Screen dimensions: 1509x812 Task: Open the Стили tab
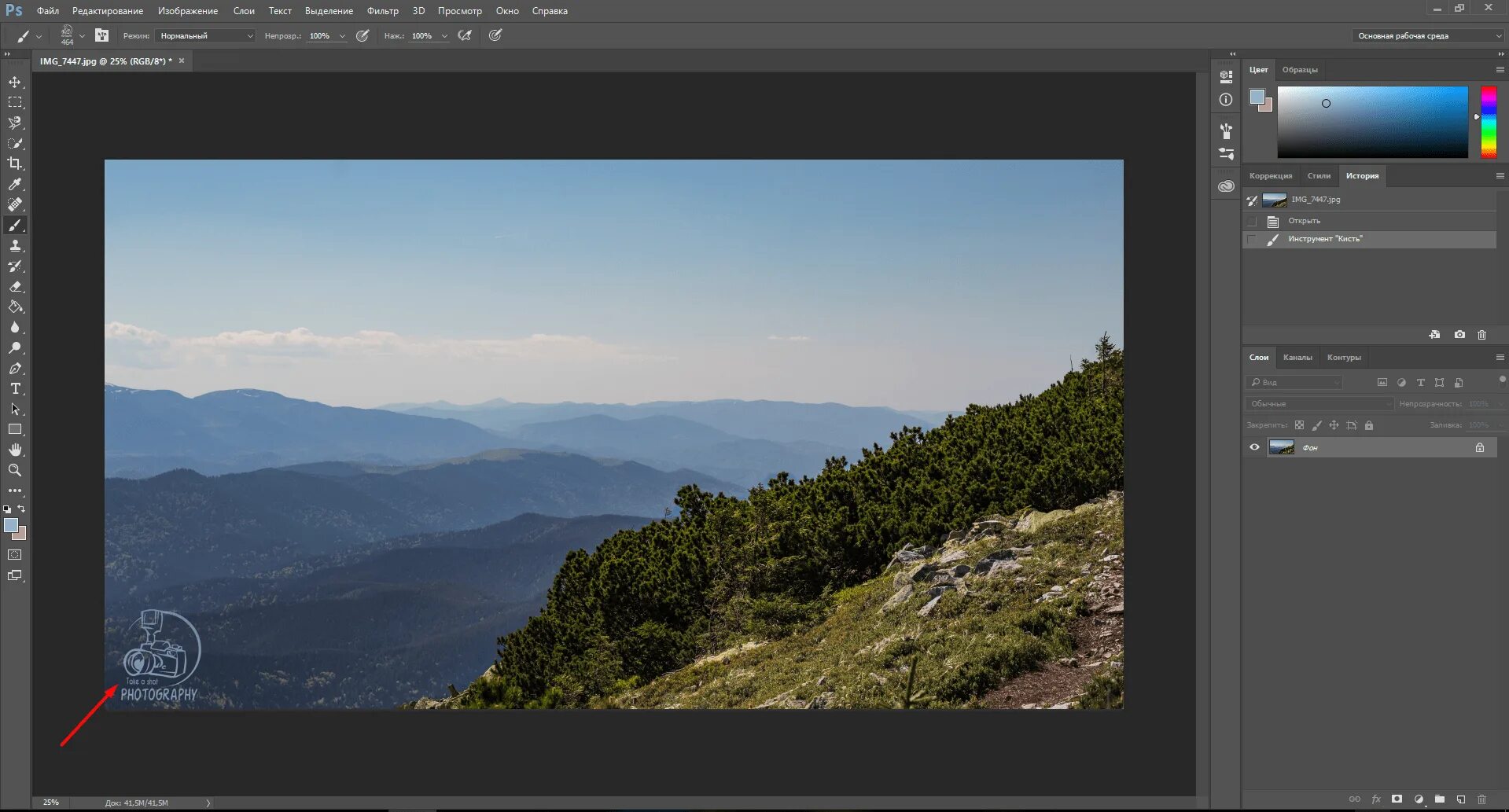(x=1319, y=175)
